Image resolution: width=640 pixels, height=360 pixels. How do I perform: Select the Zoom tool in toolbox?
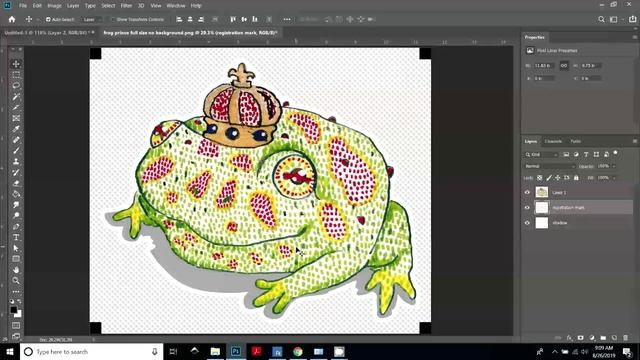click(16, 280)
